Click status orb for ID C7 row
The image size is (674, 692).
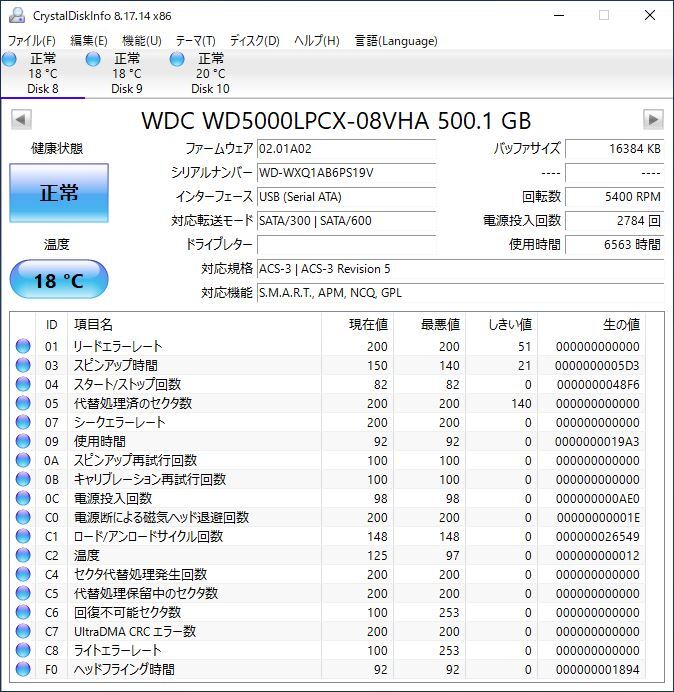click(23, 631)
